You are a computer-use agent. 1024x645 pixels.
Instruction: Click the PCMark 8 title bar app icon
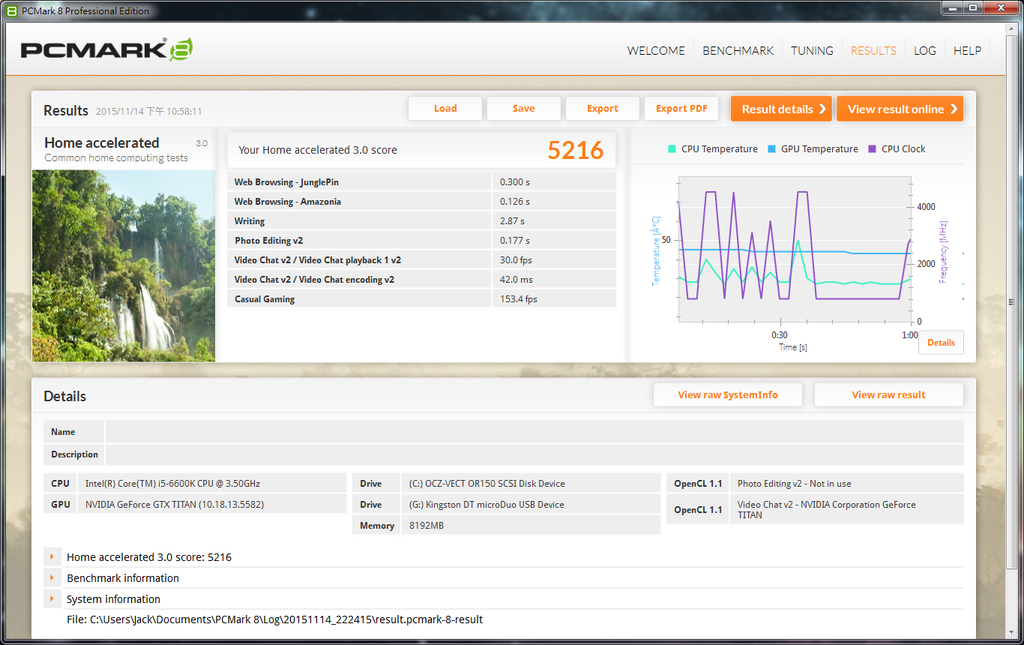[x=12, y=11]
